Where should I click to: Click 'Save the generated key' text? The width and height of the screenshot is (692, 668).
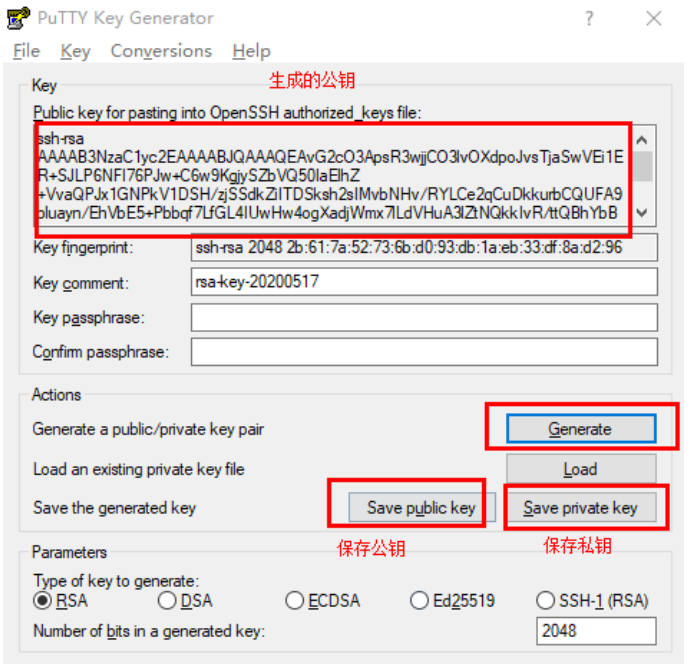click(115, 508)
